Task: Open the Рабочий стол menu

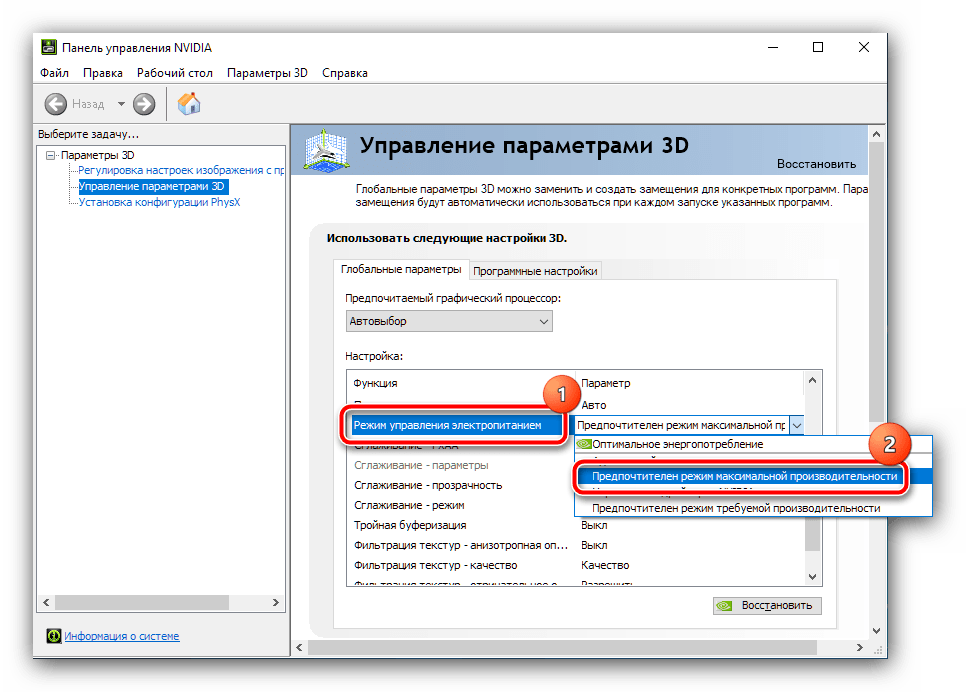Action: pyautogui.click(x=174, y=73)
